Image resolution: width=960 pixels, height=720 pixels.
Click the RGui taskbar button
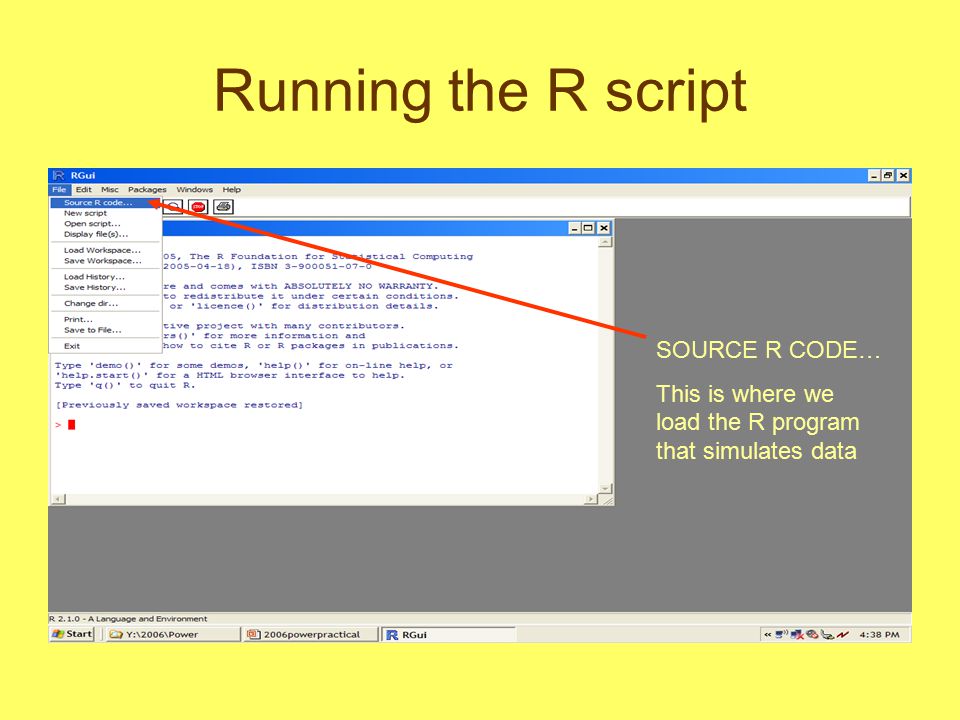coord(449,634)
